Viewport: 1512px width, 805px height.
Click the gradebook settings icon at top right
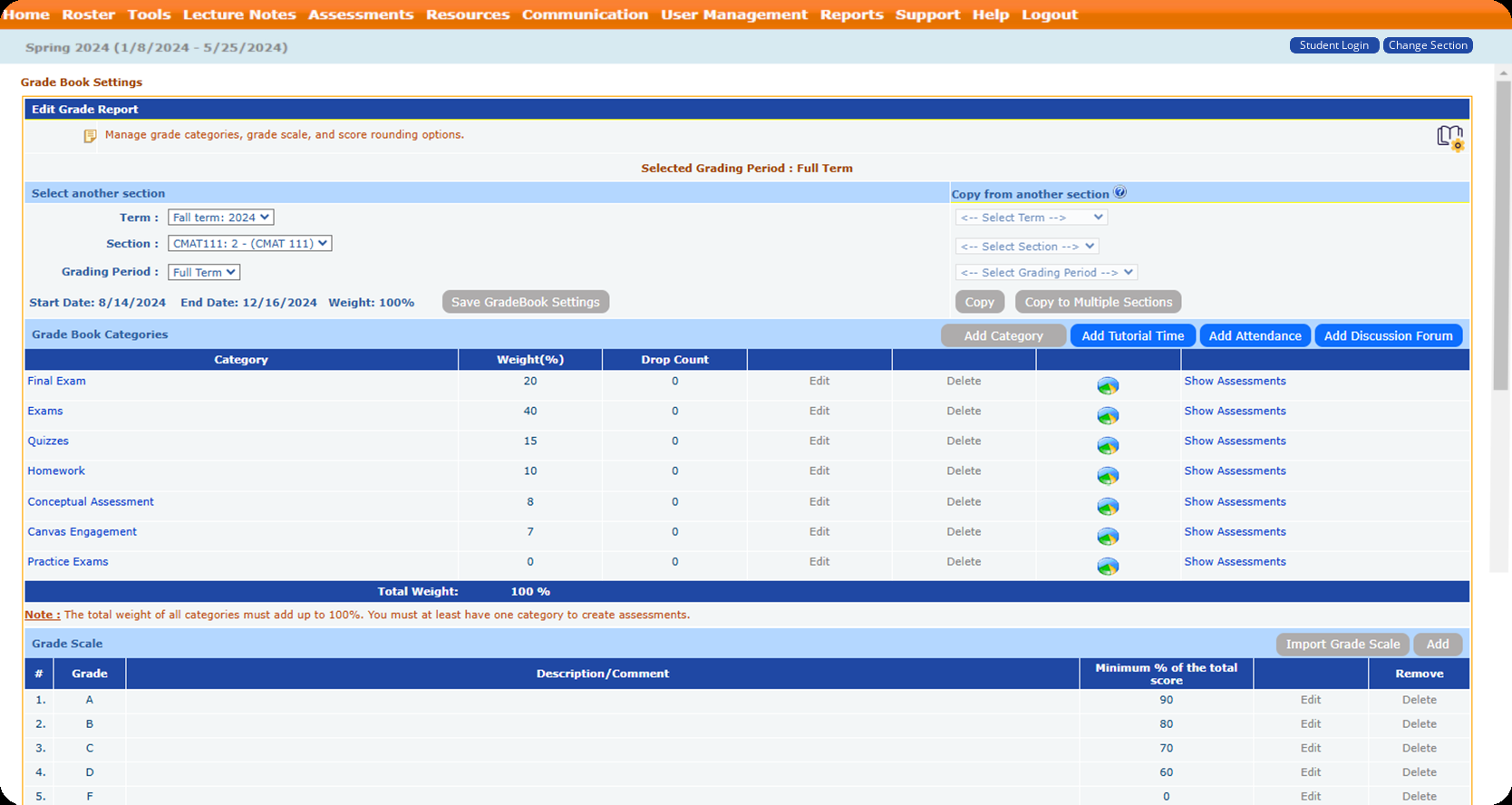(x=1449, y=138)
